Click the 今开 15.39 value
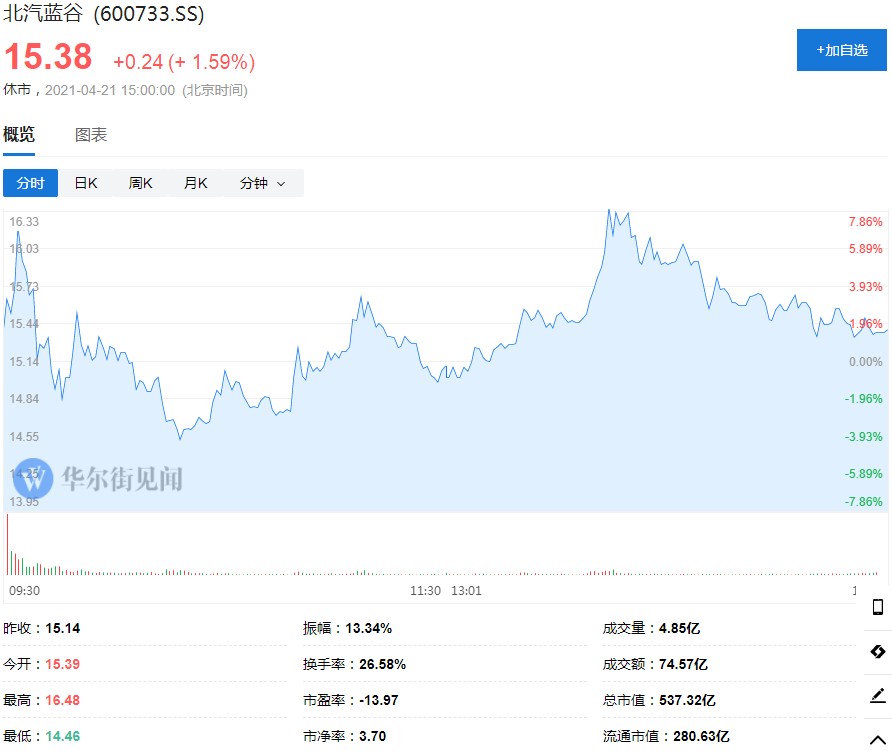The image size is (892, 751). click(x=63, y=664)
